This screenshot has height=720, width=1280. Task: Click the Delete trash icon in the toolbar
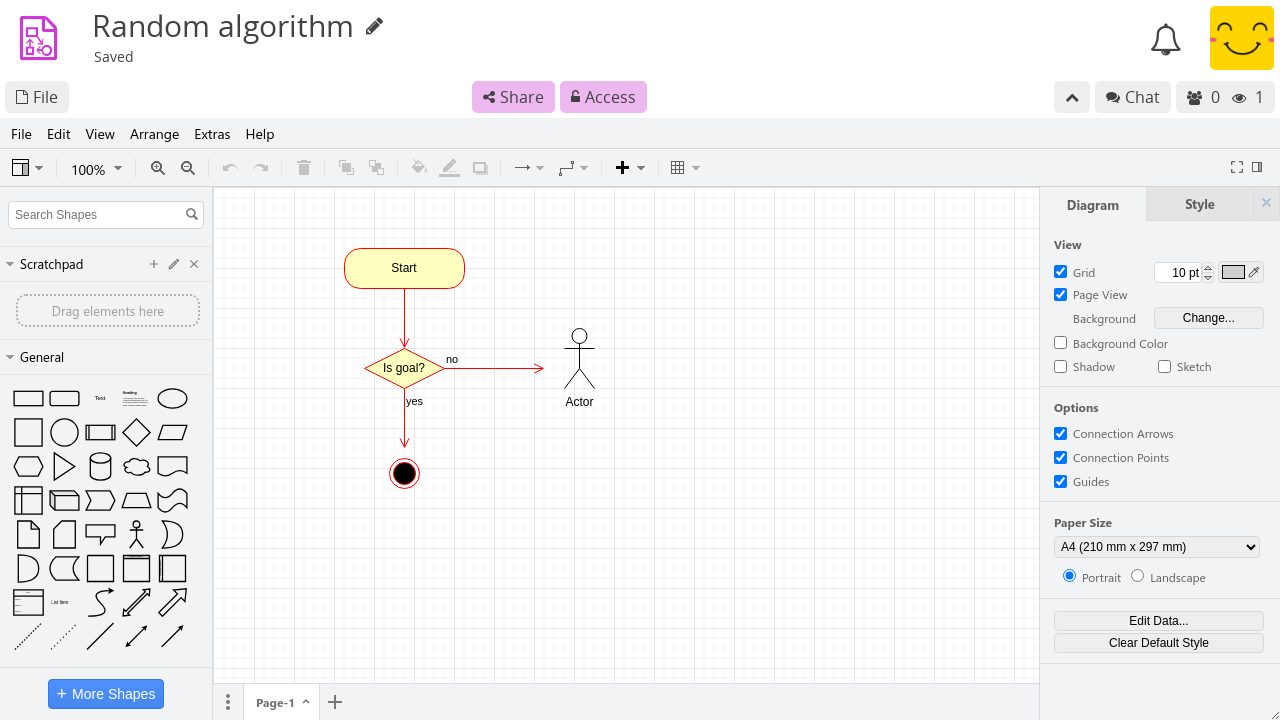coord(304,167)
